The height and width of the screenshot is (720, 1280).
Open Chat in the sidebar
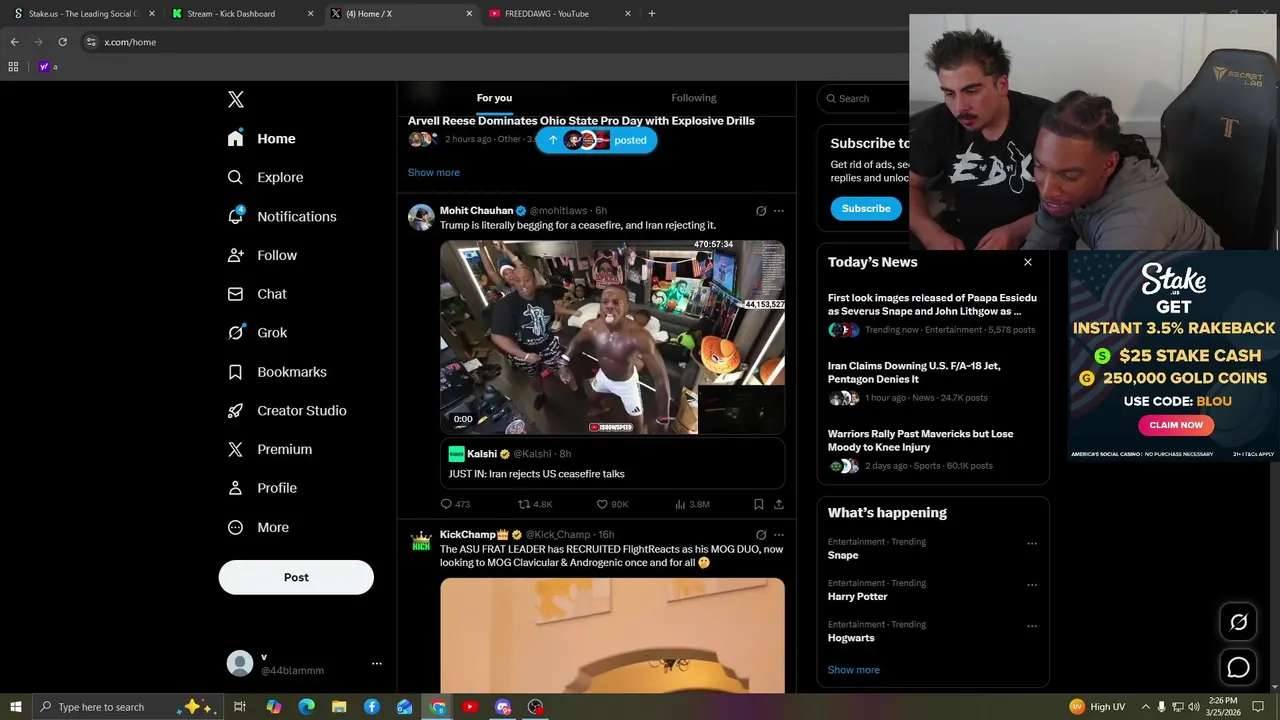click(x=257, y=294)
